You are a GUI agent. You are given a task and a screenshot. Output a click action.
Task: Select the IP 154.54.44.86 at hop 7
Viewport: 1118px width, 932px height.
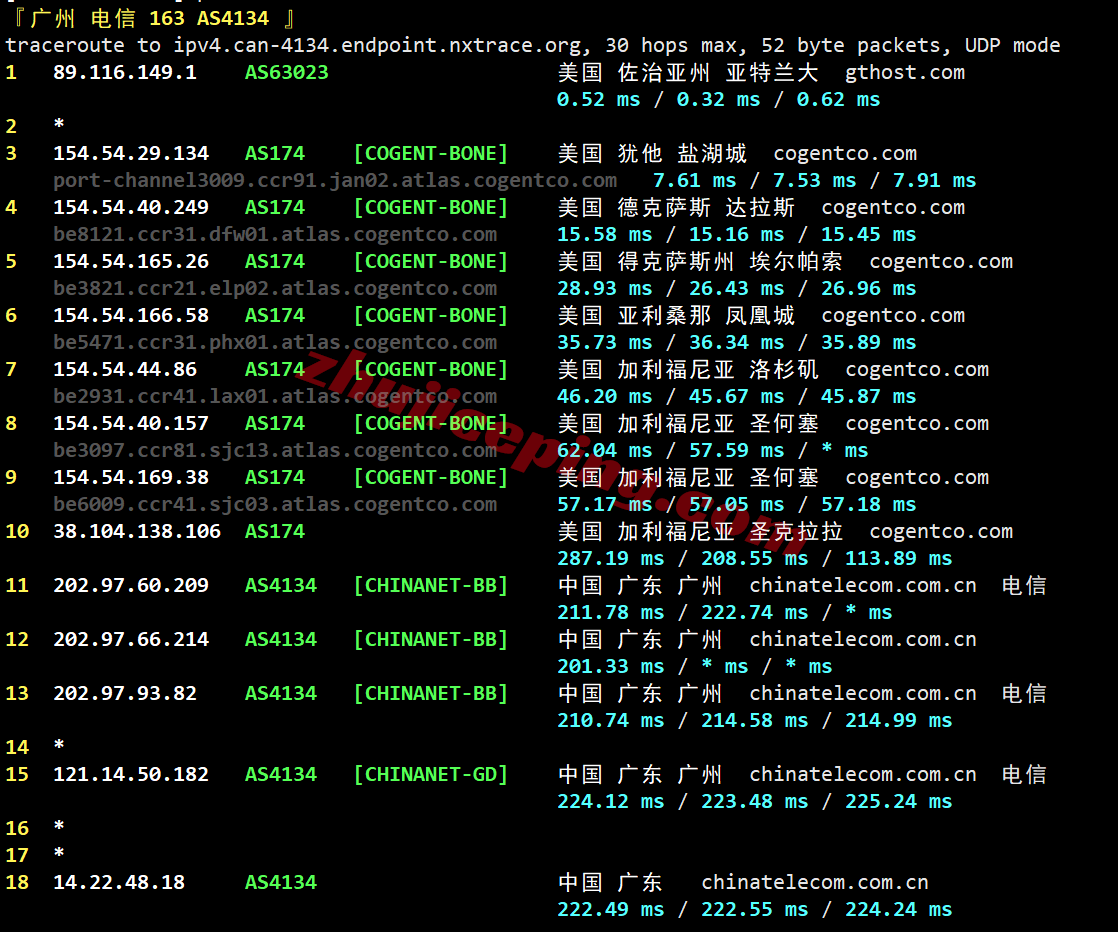click(x=125, y=370)
